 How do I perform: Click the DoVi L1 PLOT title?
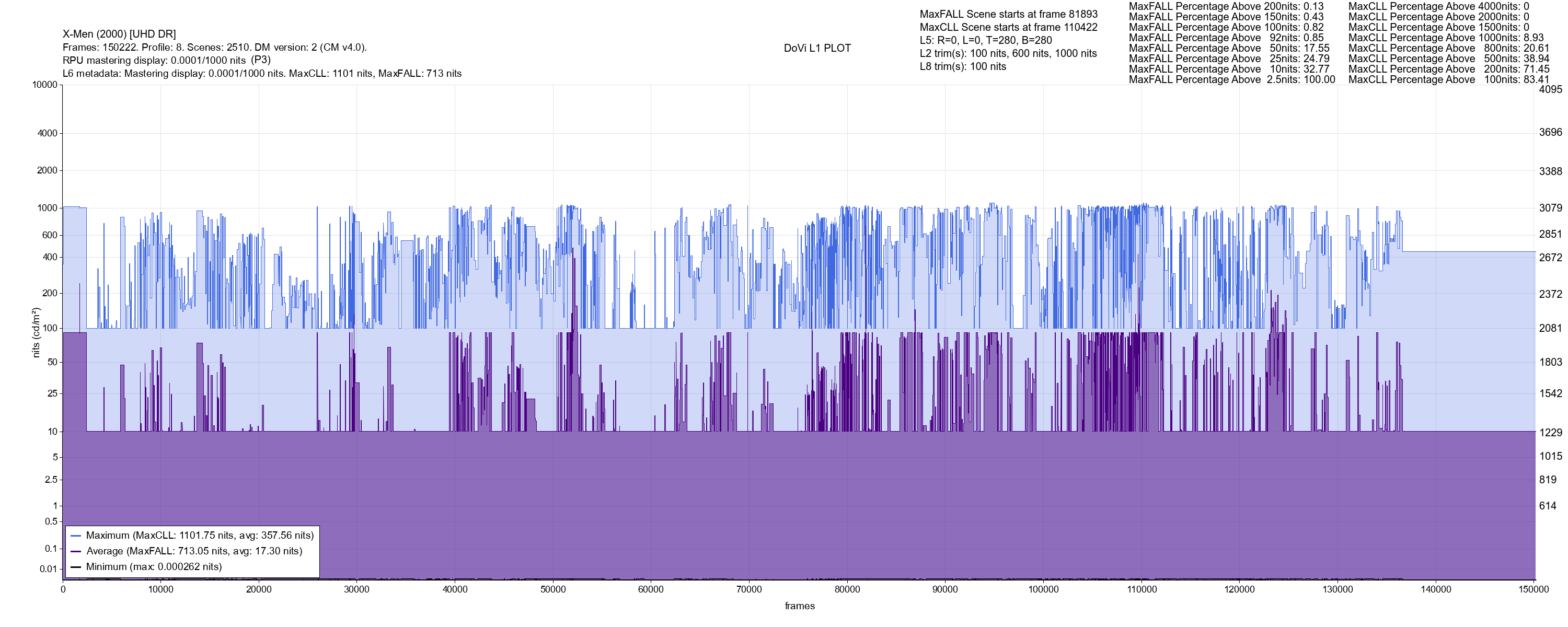click(817, 48)
